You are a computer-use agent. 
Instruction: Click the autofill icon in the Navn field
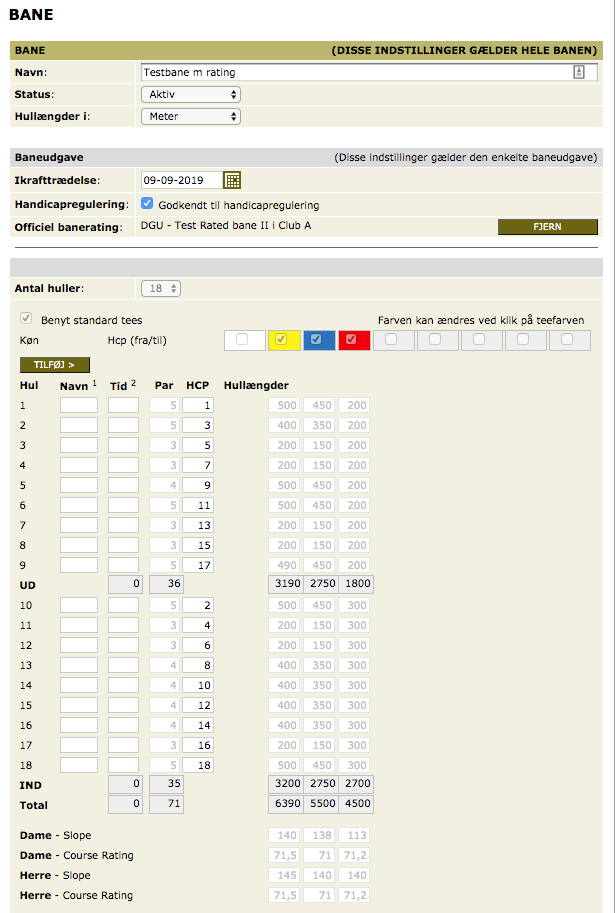pos(579,72)
